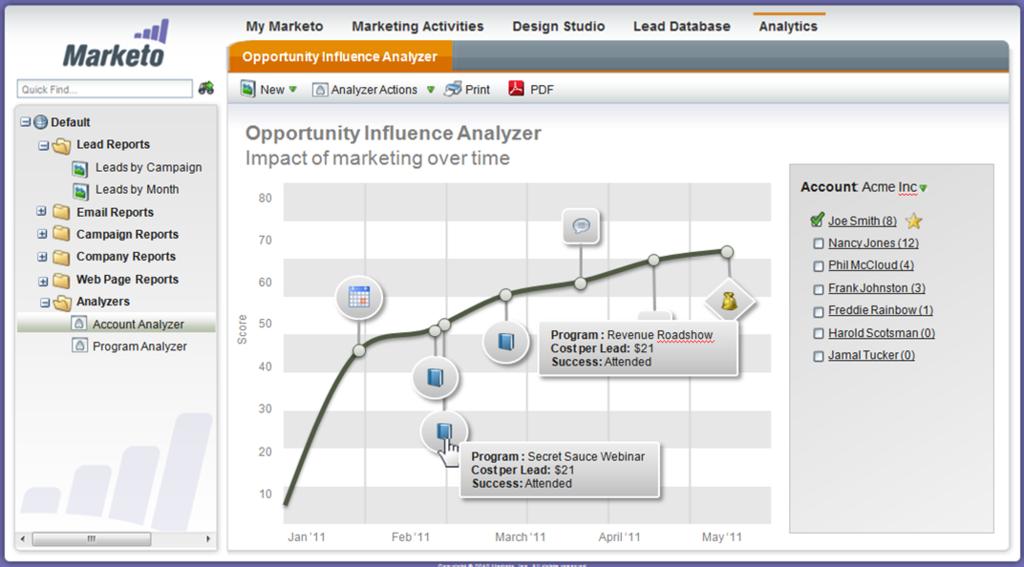Open the Marketing Activities tab
Viewport: 1024px width, 567px height.
pyautogui.click(x=418, y=27)
